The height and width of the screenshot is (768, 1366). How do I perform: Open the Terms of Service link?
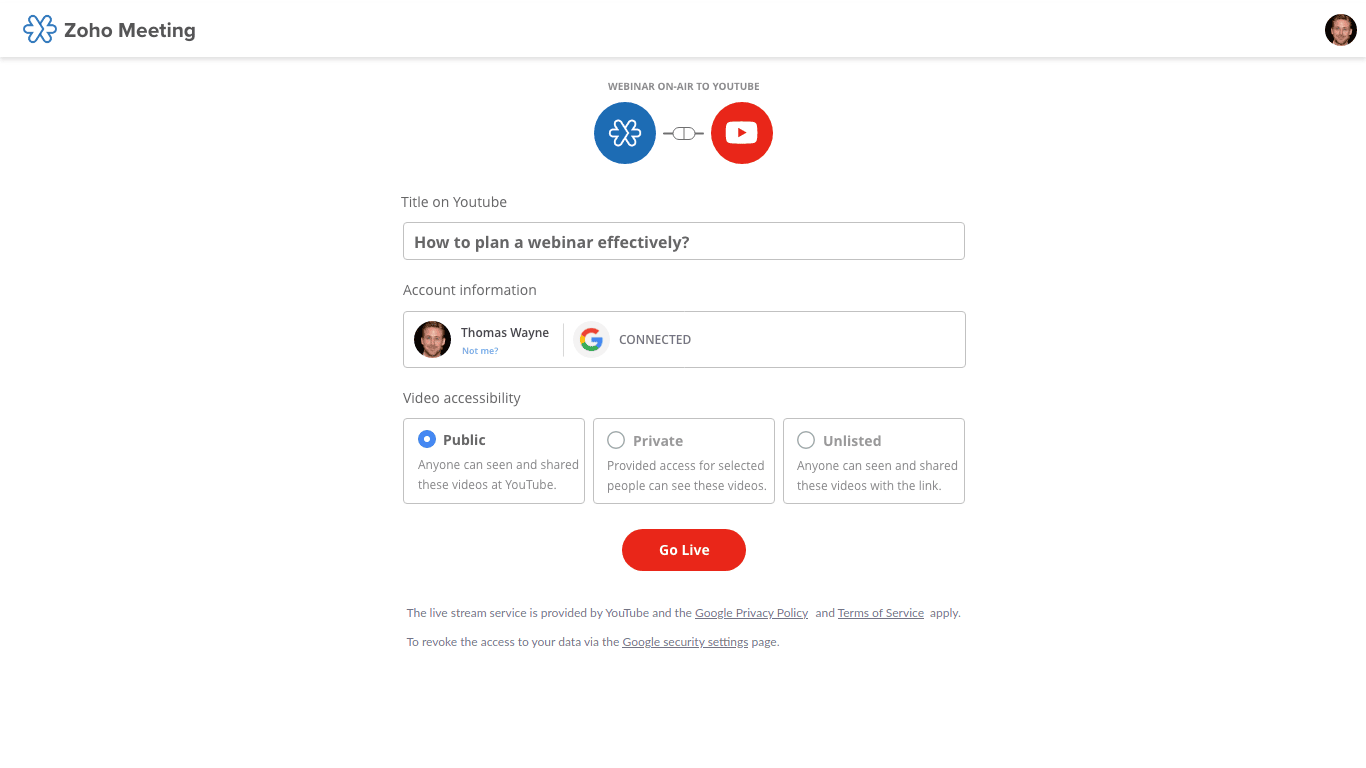pyautogui.click(x=880, y=612)
